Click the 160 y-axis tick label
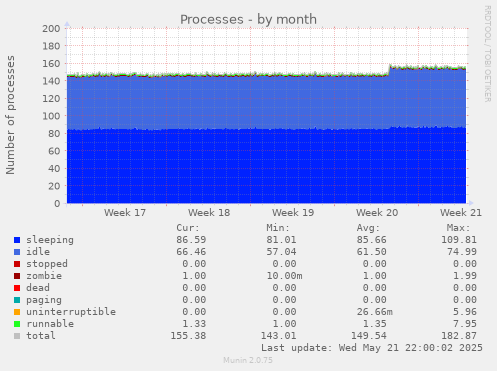This screenshot has height=371, width=497. click(51, 64)
